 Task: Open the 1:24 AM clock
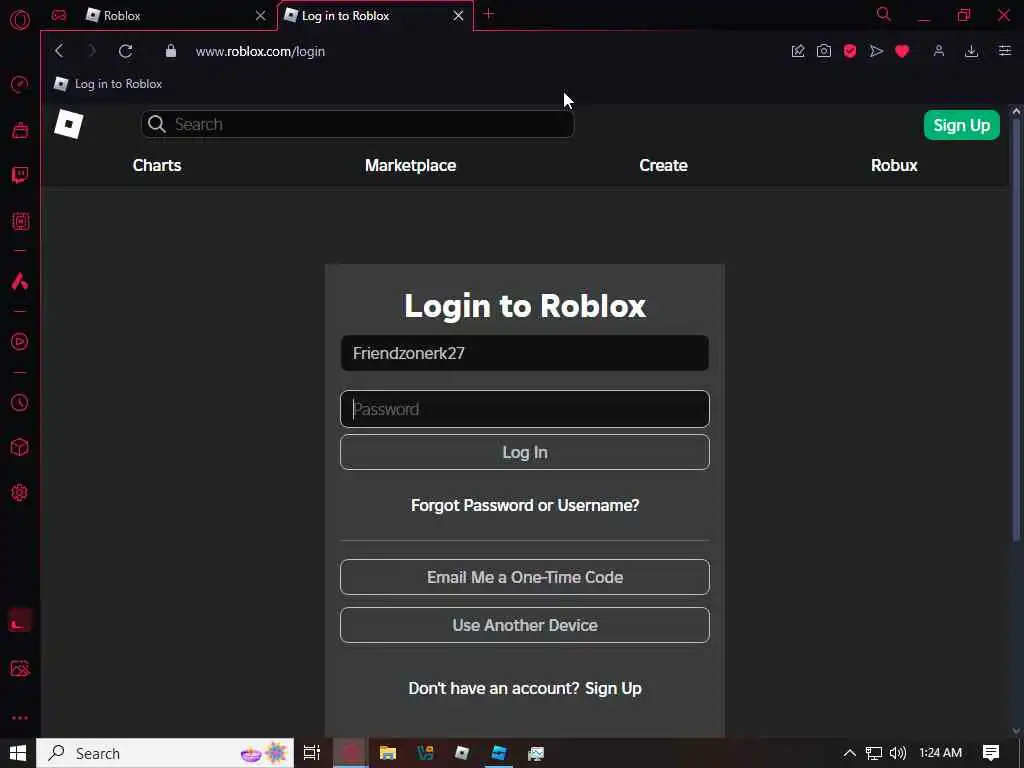(940, 753)
